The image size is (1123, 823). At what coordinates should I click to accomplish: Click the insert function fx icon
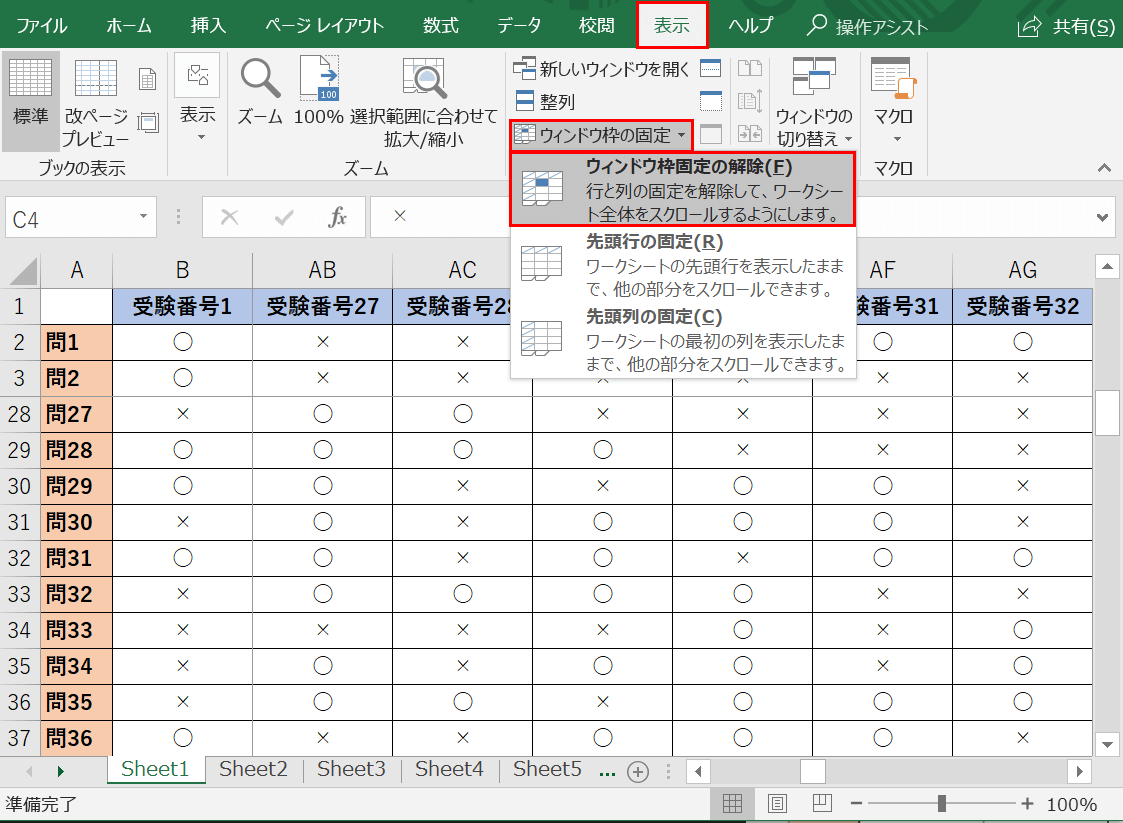click(338, 217)
